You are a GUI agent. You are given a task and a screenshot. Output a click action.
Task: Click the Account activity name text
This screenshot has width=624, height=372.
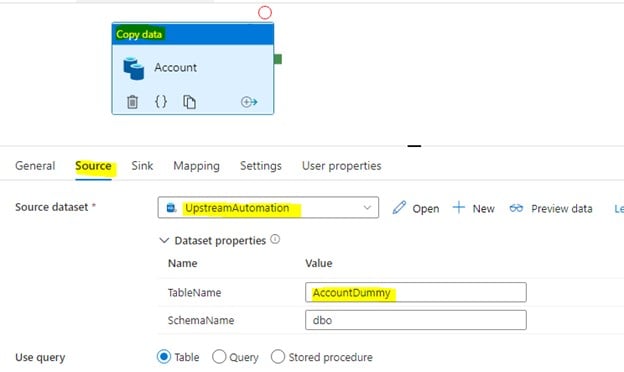click(176, 68)
